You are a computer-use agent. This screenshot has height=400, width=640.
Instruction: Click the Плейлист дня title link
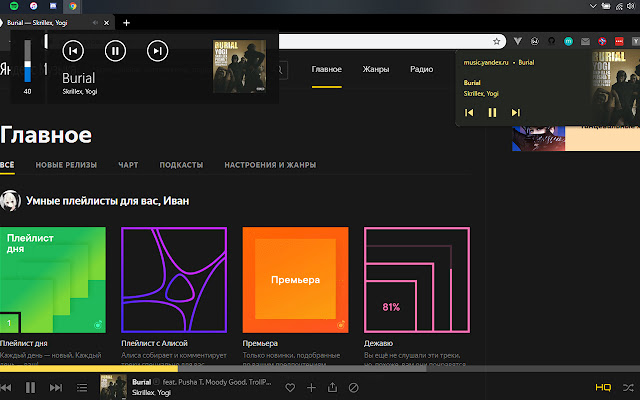[24, 343]
